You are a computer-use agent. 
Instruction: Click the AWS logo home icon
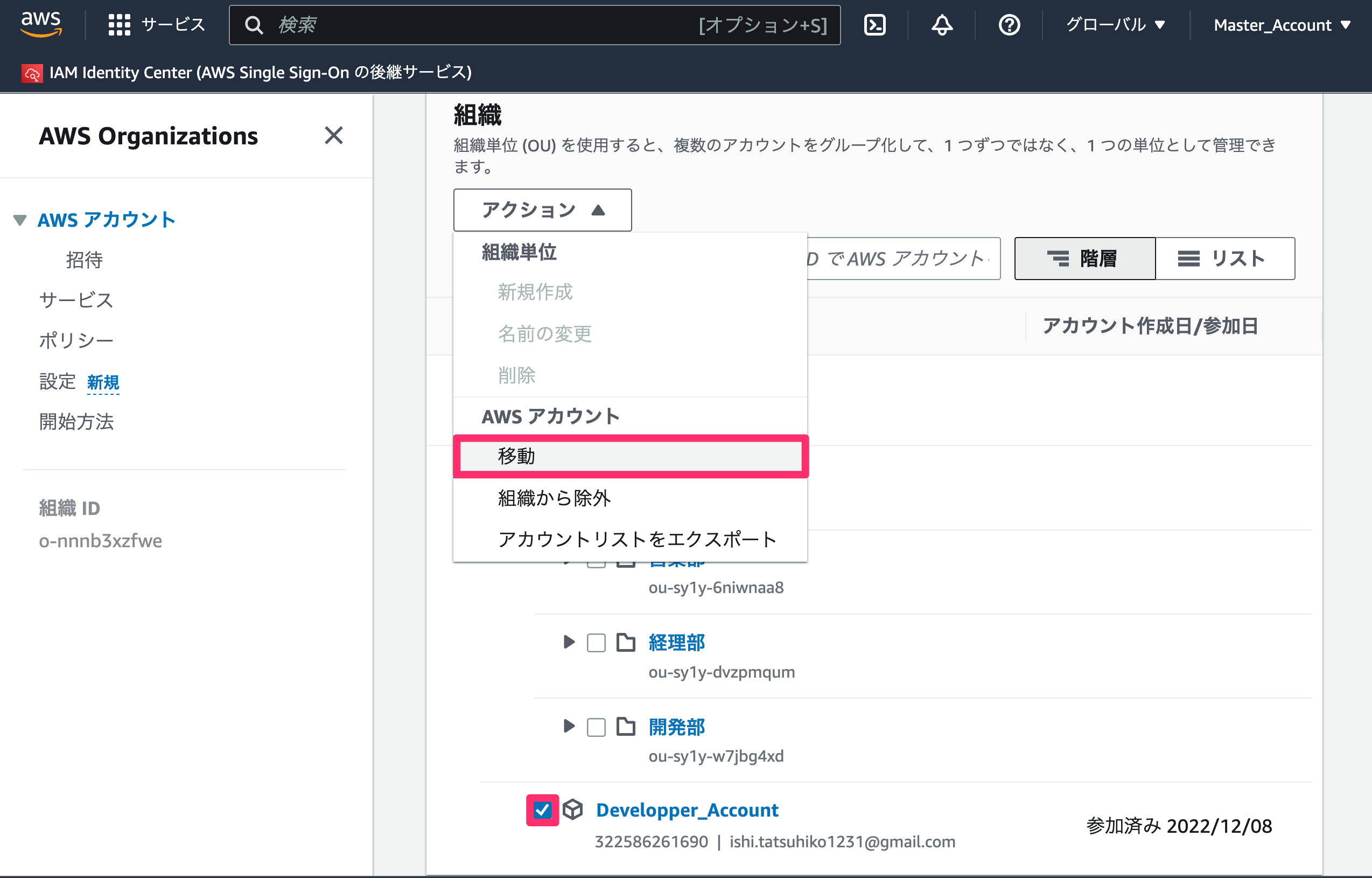point(40,25)
